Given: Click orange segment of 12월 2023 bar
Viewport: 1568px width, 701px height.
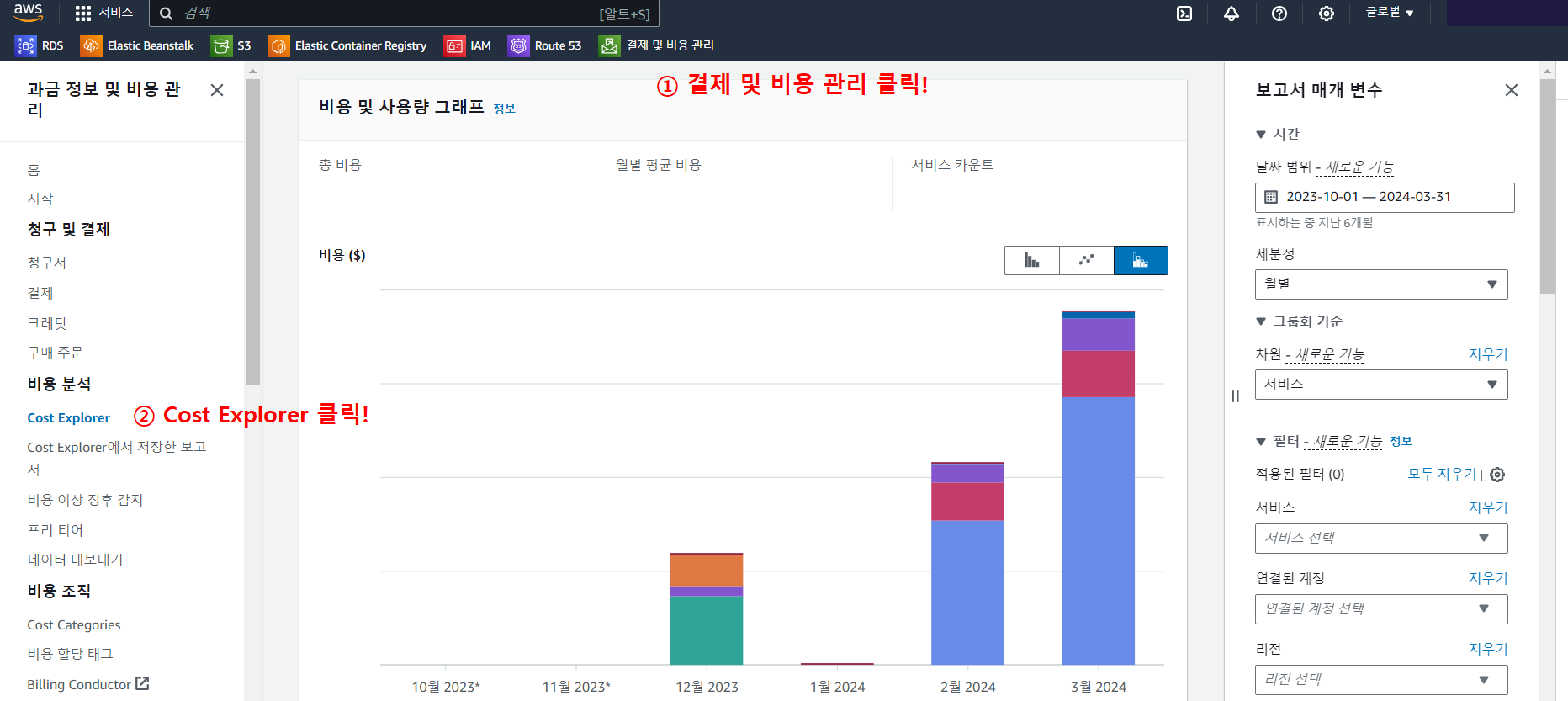Looking at the screenshot, I should click(707, 571).
